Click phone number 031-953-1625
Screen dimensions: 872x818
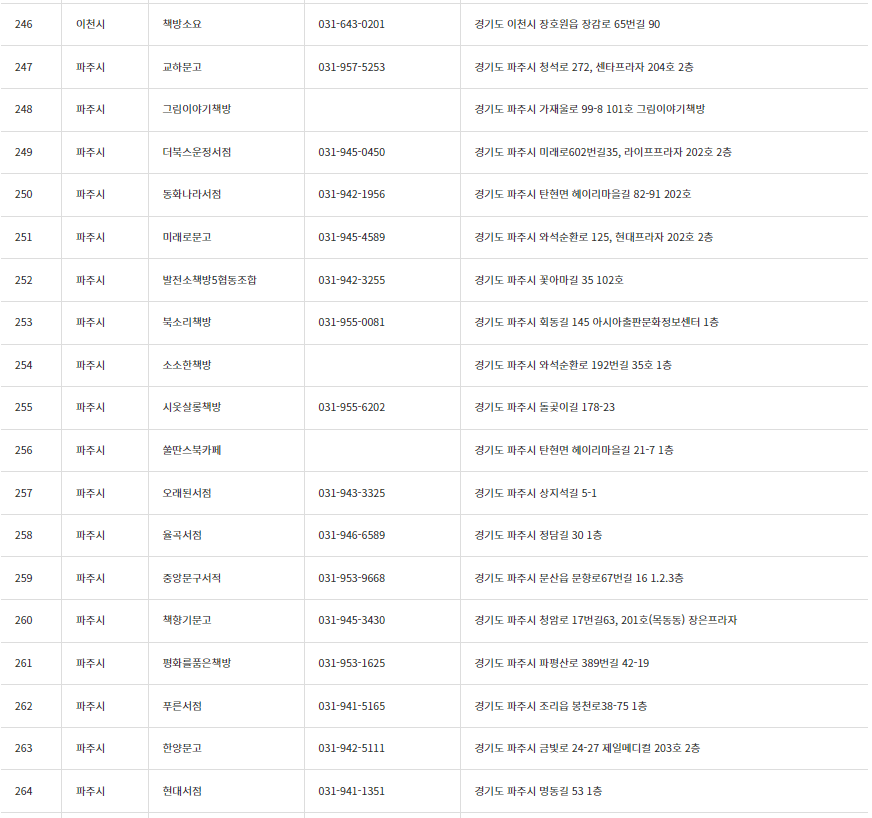point(351,663)
